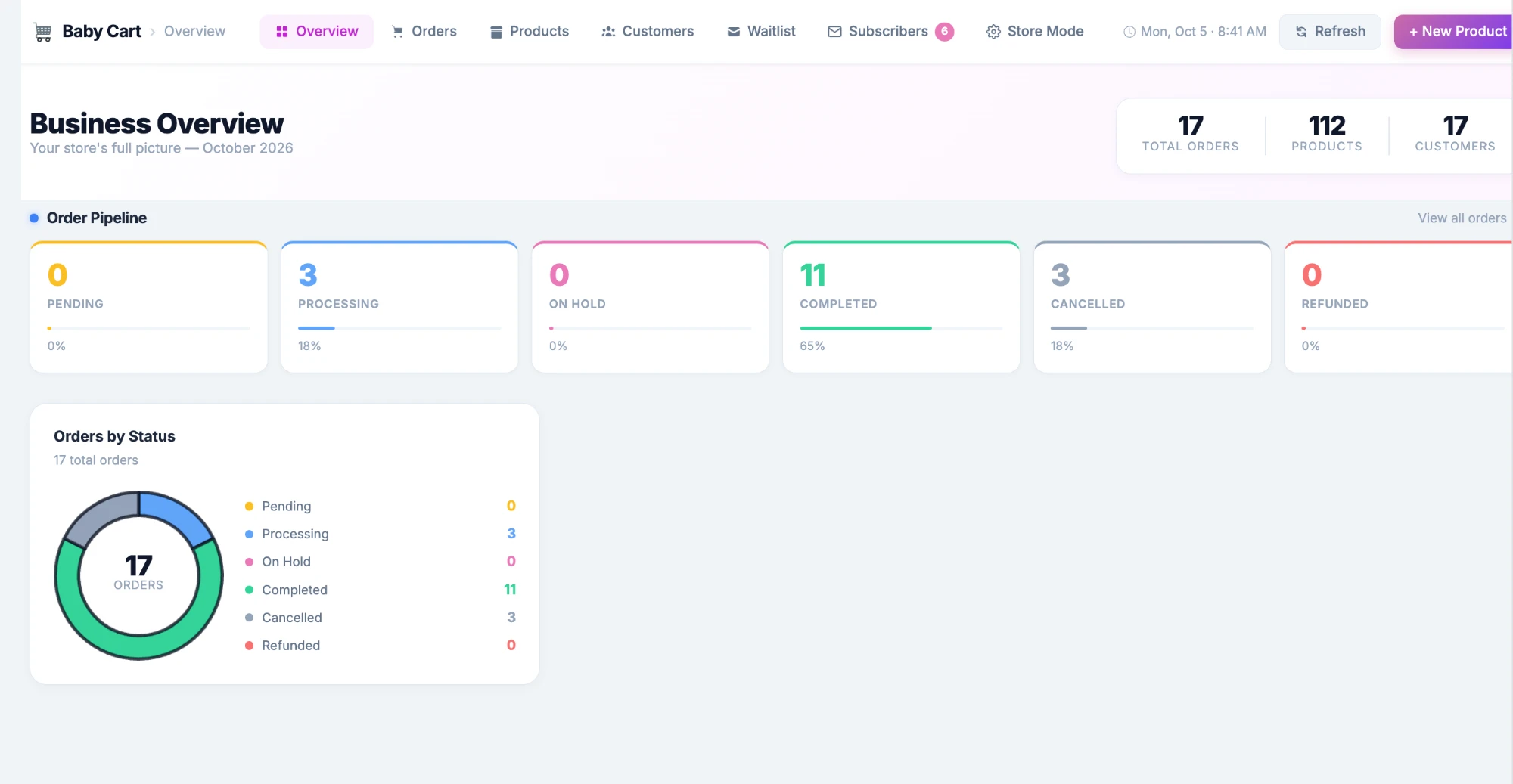
Task: Click the On Hold legend row label
Action: pyautogui.click(x=286, y=562)
